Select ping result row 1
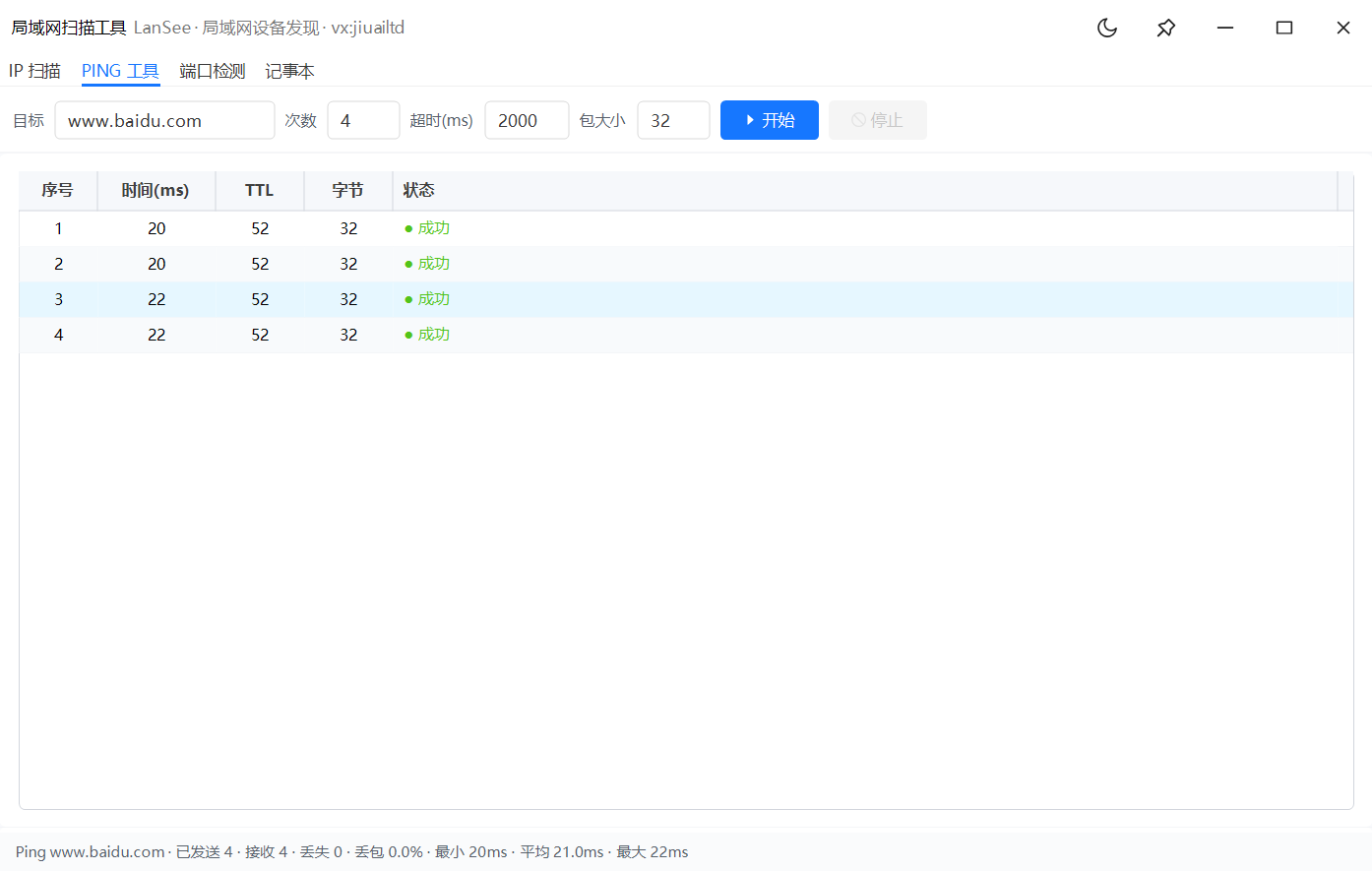 [686, 228]
